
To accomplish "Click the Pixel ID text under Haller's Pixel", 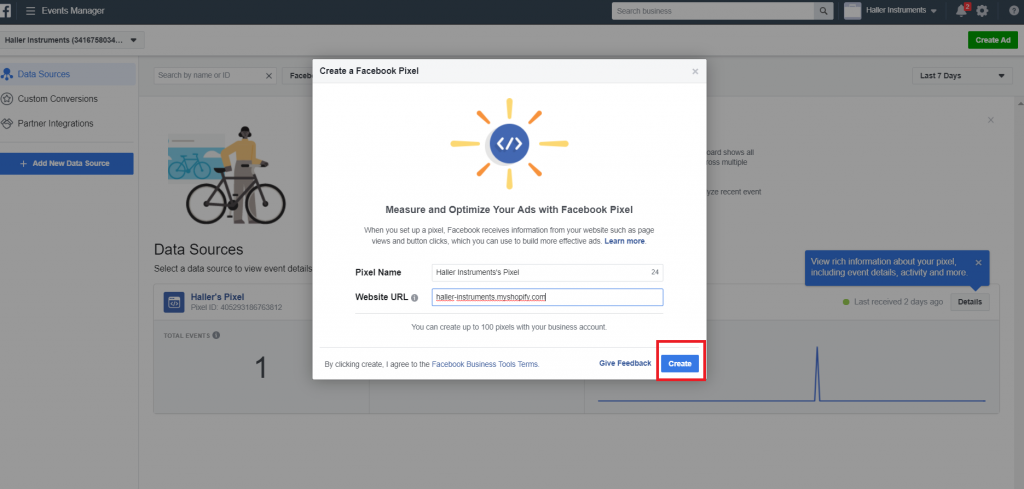I will click(236, 307).
